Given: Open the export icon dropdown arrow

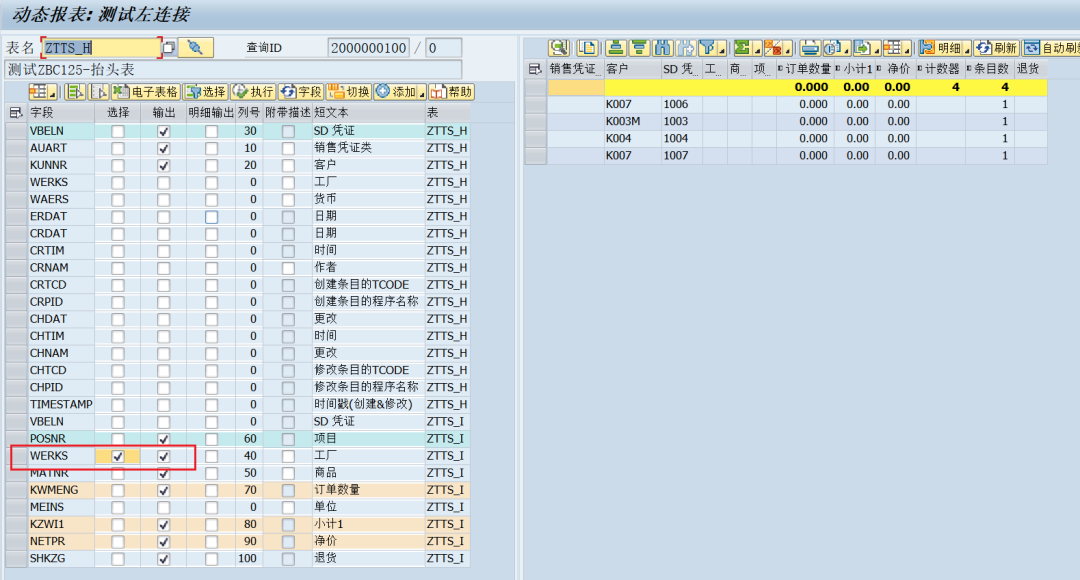Looking at the screenshot, I should pos(876,49).
